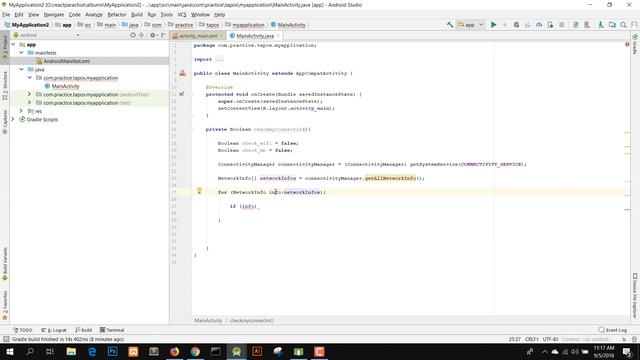Click the Profile app gauge icon
Image resolution: width=640 pixels, height=360 pixels.
(539, 25)
